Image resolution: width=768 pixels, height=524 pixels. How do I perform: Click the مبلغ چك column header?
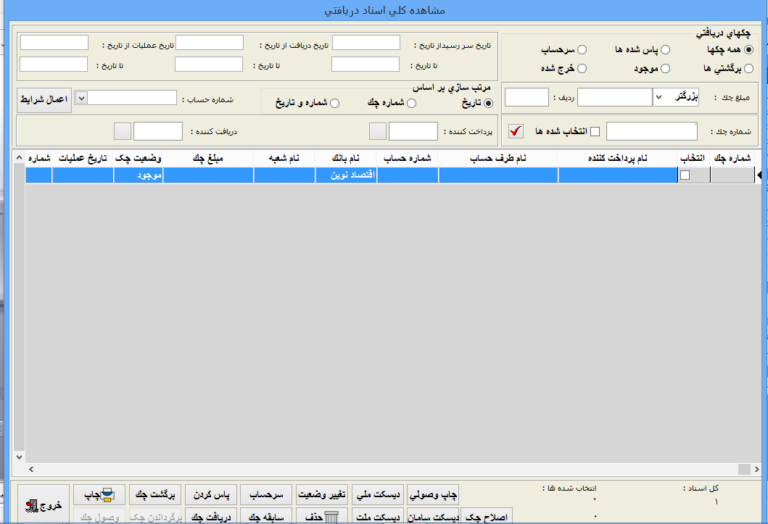[208, 158]
